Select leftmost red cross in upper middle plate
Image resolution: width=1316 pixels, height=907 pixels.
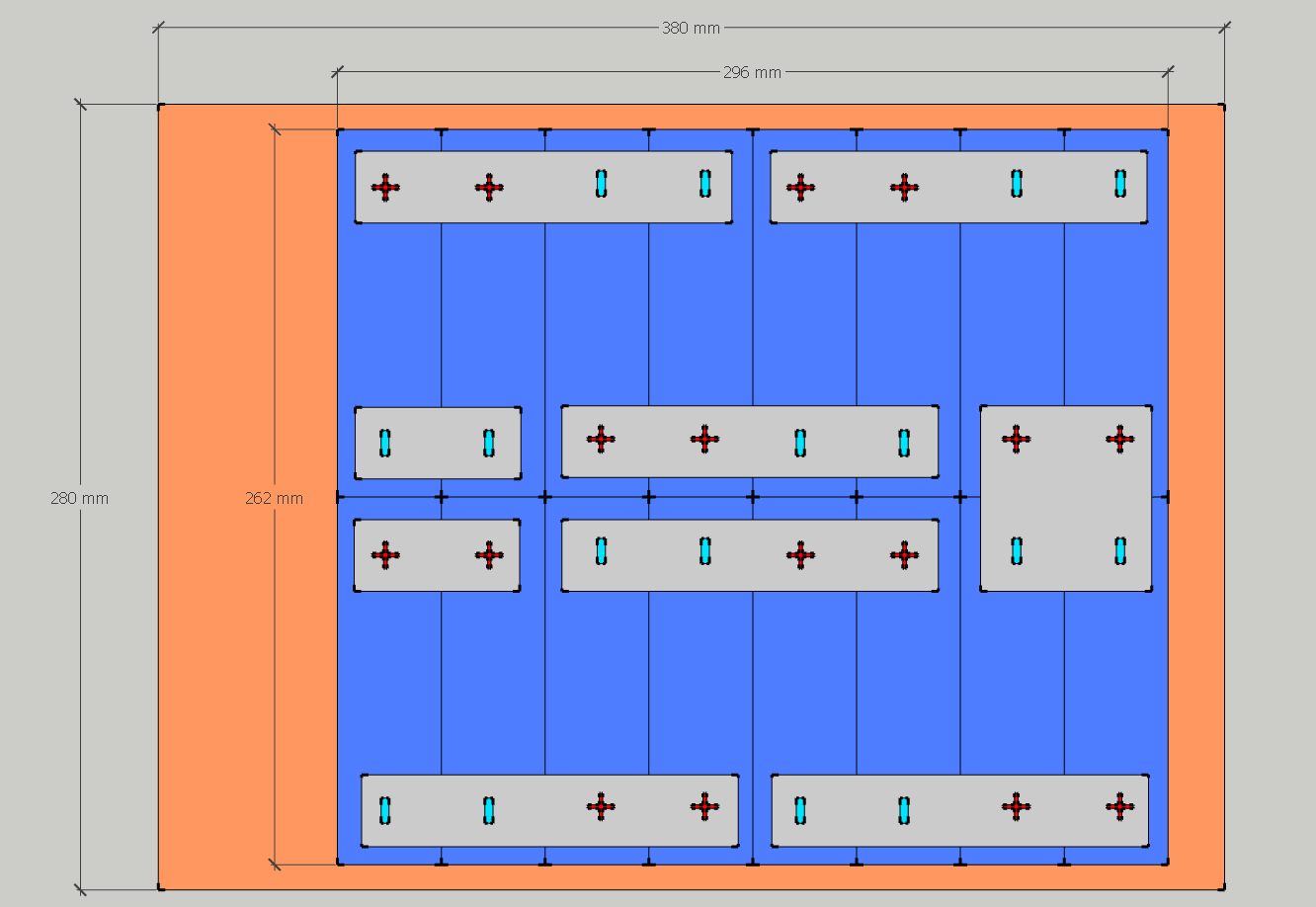[x=601, y=439]
